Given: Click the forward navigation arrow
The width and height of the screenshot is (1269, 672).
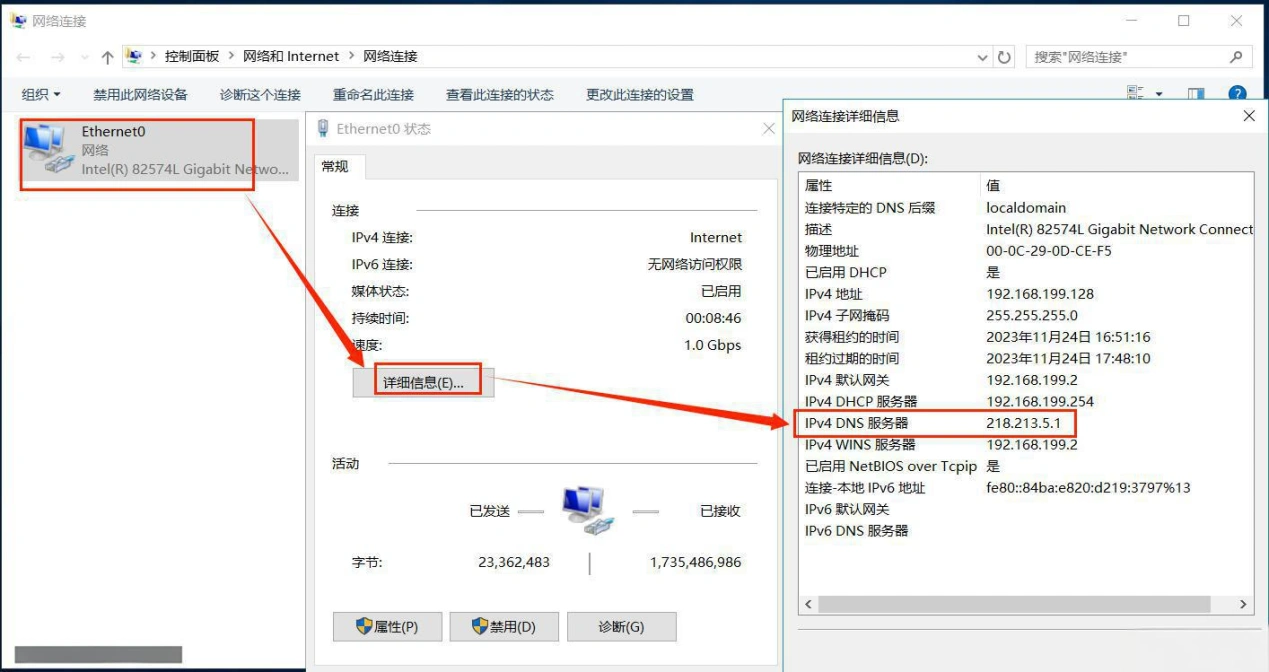Looking at the screenshot, I should pyautogui.click(x=57, y=57).
